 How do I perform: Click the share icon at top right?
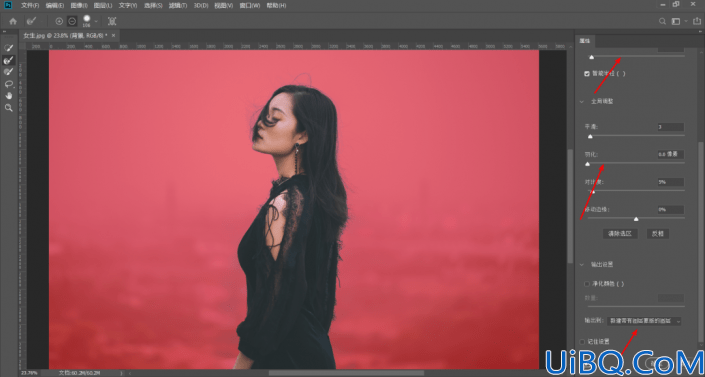(696, 21)
